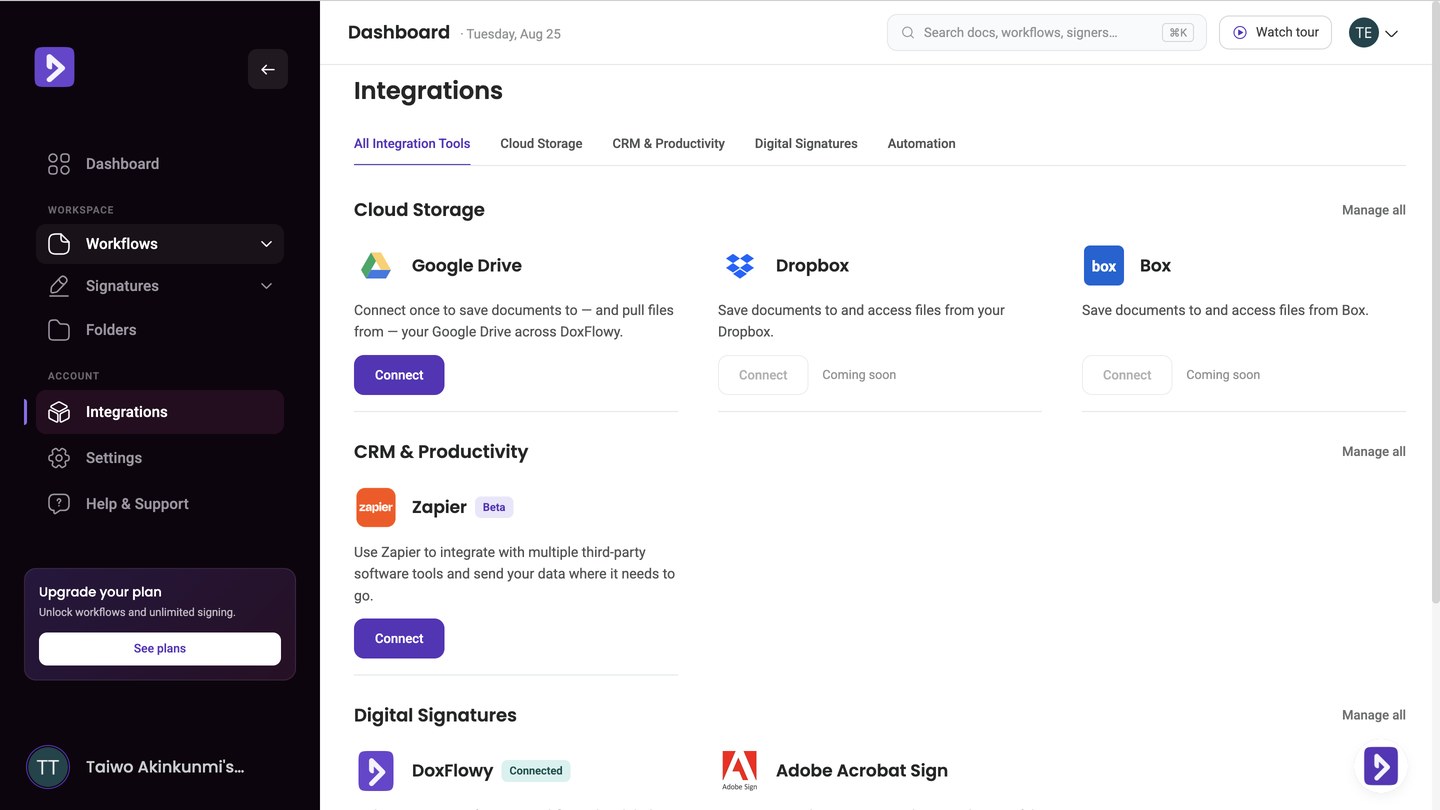The height and width of the screenshot is (810, 1440).
Task: Switch to the Automation tab
Action: coord(921,144)
